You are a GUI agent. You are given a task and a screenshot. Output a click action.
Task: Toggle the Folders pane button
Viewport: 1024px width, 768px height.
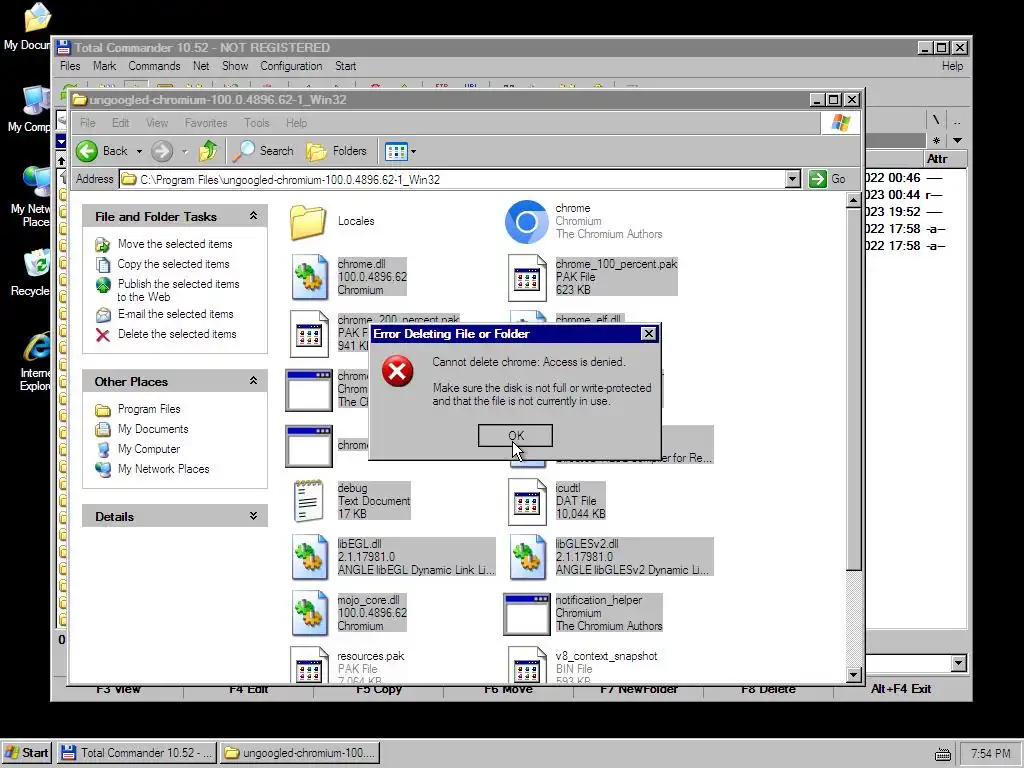tap(336, 151)
